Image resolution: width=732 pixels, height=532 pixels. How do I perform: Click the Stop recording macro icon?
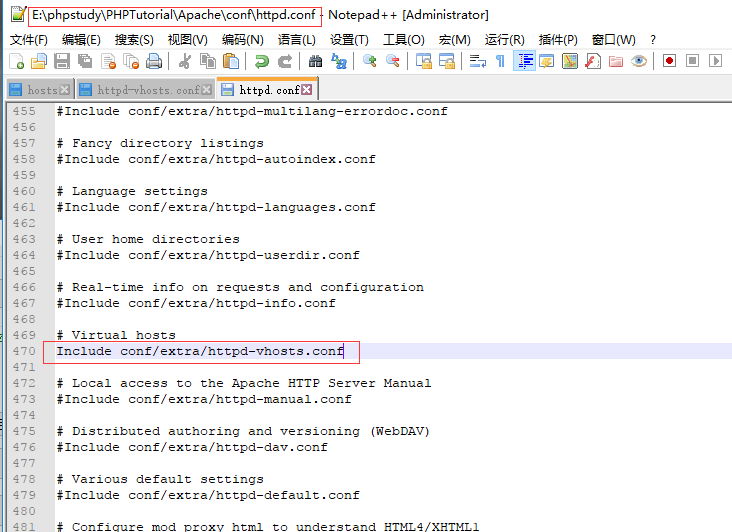point(692,61)
